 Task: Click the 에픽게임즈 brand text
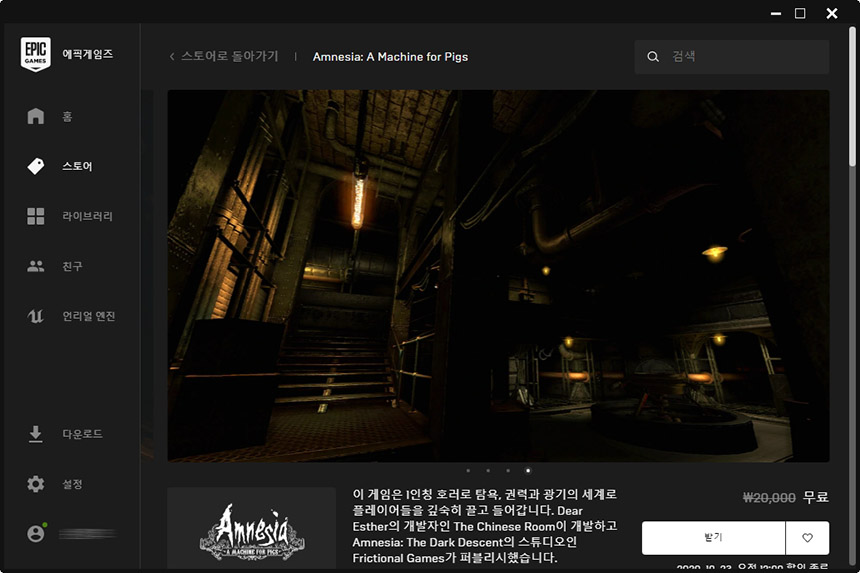pos(88,54)
